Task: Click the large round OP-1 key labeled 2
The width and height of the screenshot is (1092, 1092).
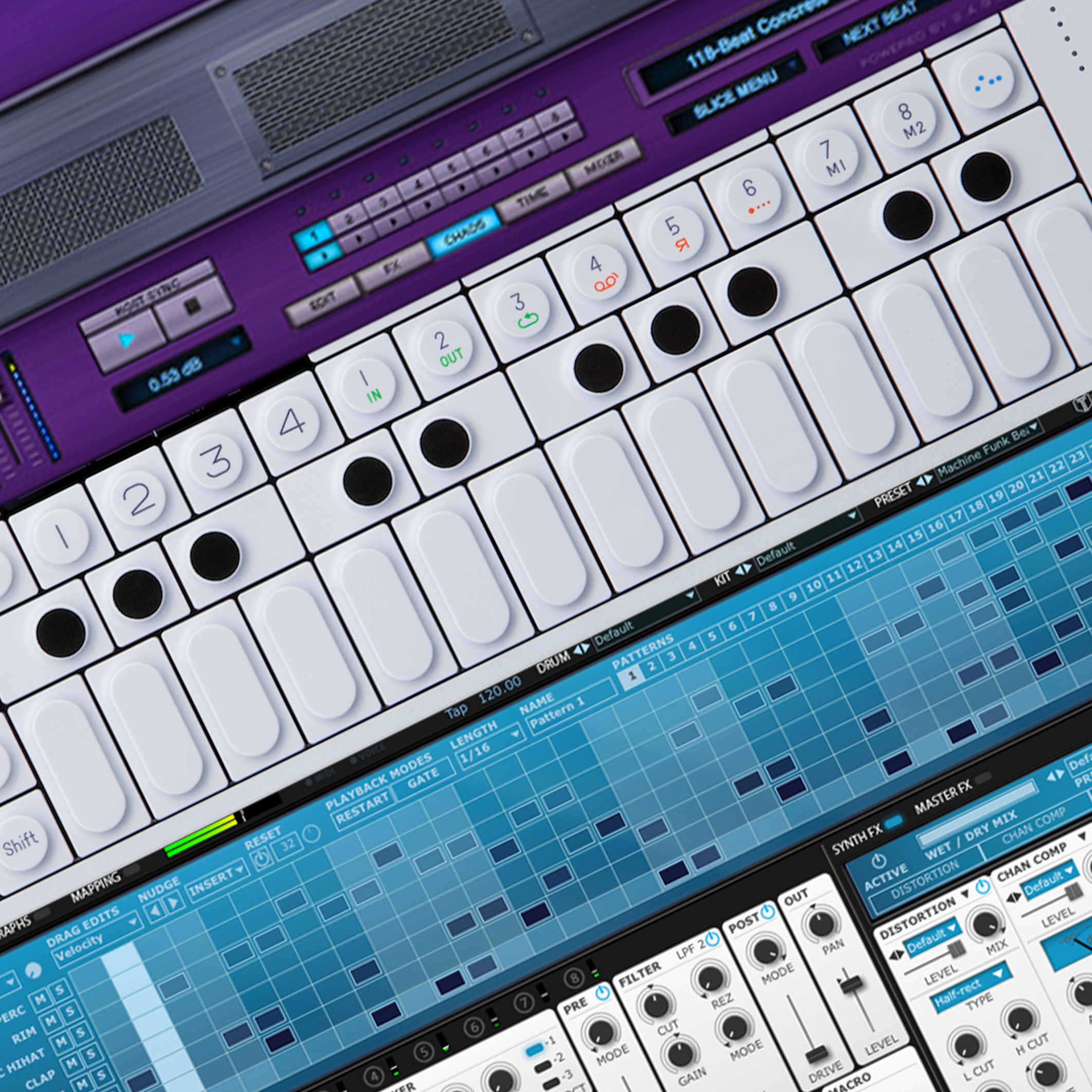Action: [x=139, y=499]
